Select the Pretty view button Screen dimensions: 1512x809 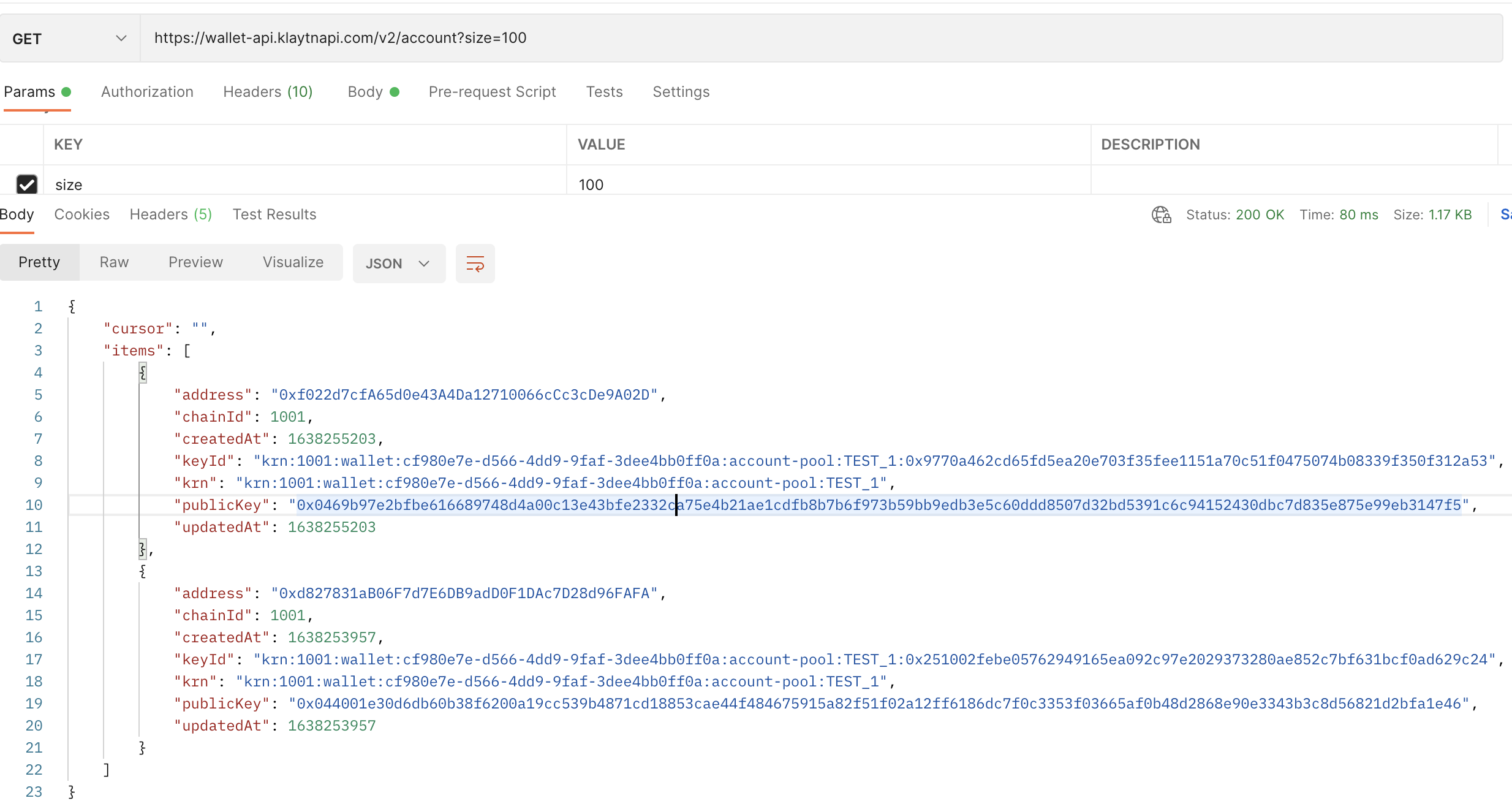tap(39, 262)
